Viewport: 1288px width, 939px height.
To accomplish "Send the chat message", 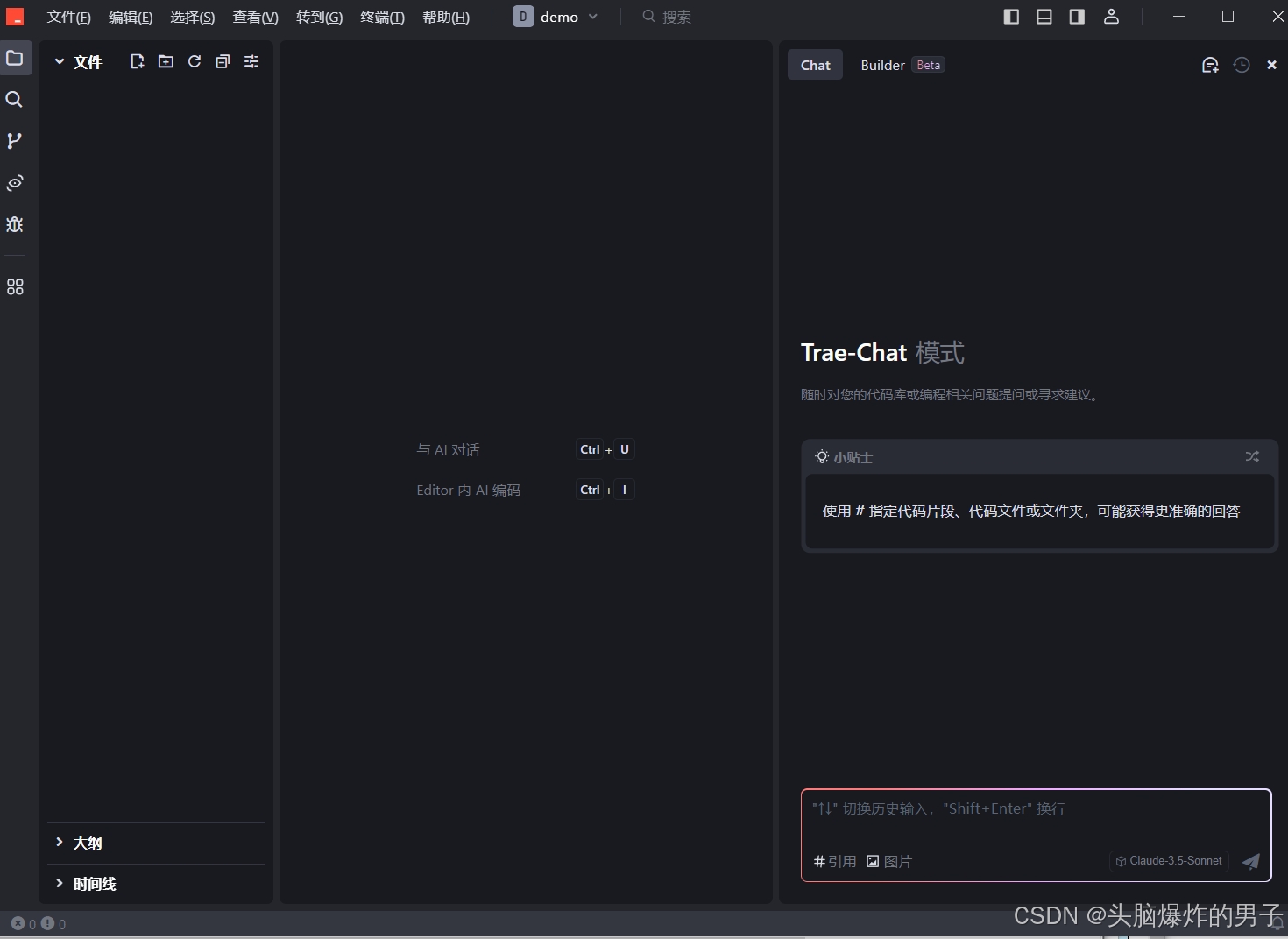I will (x=1251, y=861).
